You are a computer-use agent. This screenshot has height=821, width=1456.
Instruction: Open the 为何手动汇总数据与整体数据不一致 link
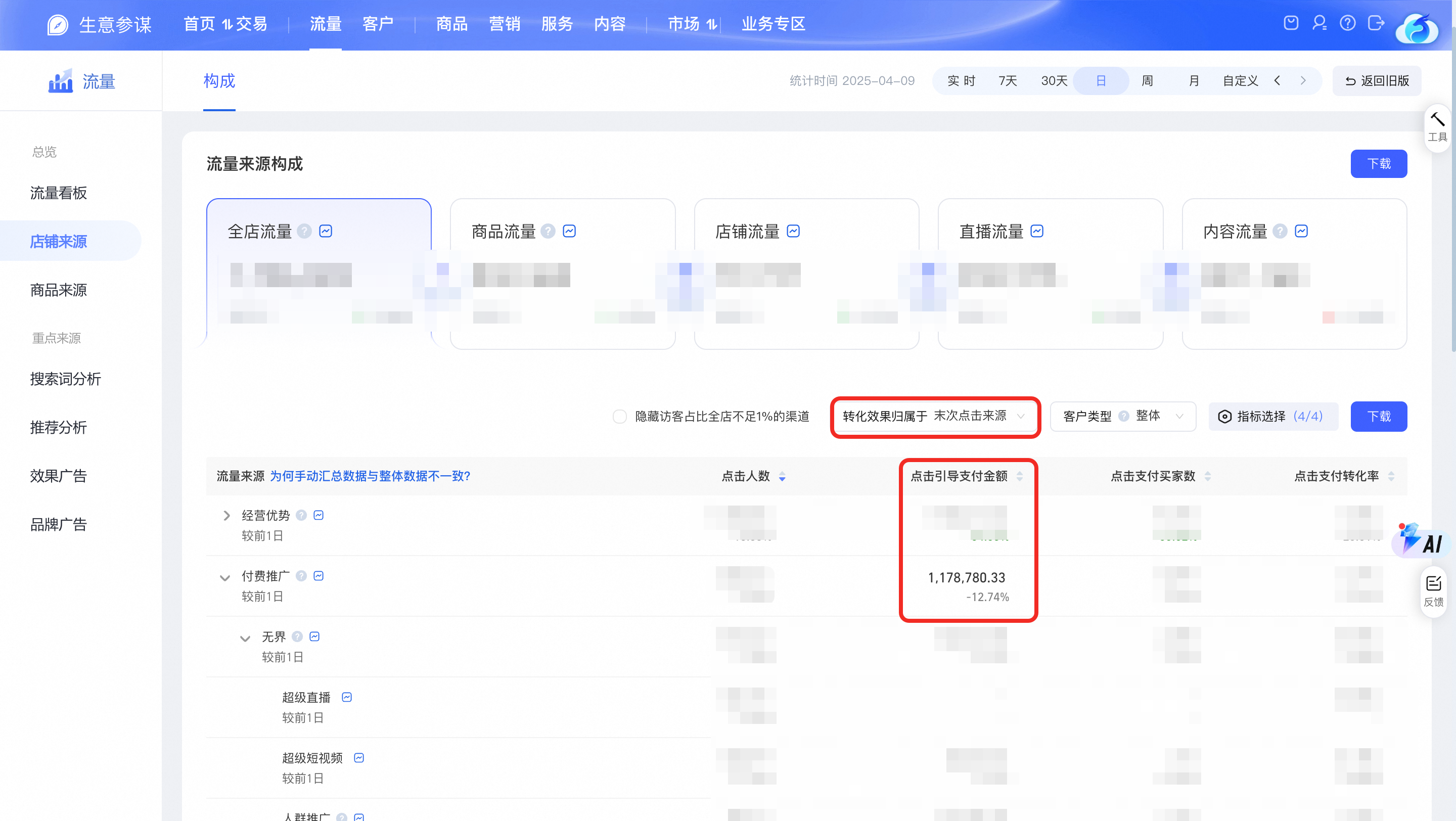tap(370, 476)
